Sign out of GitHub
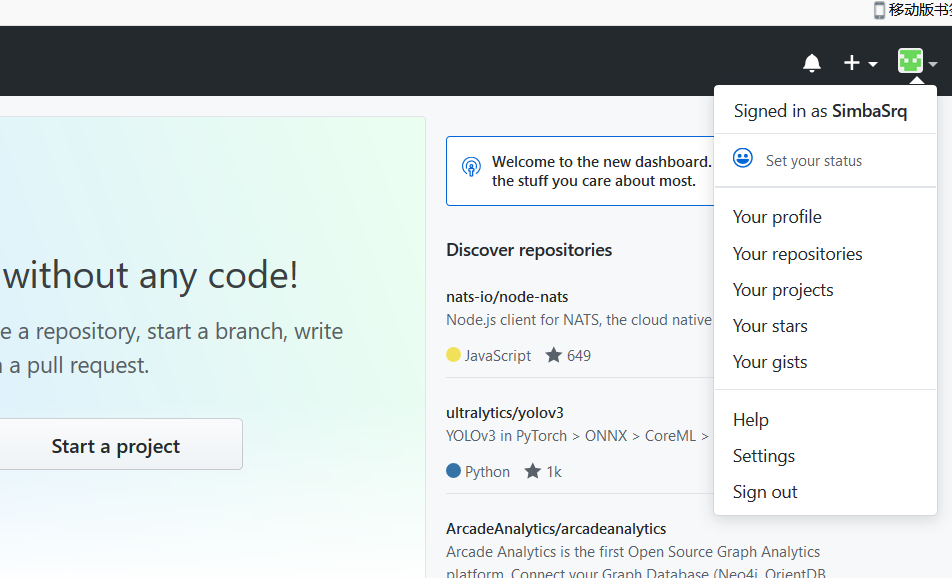Screen dimensions: 952x578 point(765,492)
